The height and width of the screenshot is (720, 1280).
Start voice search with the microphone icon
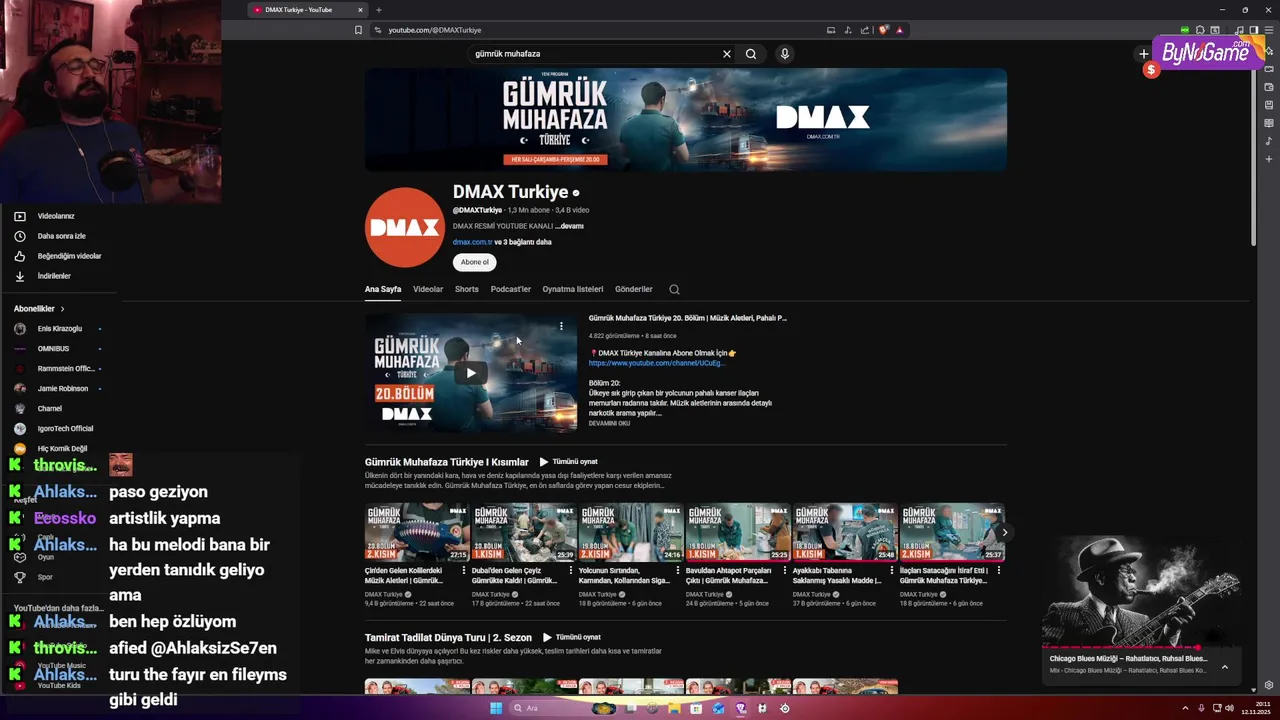[x=785, y=54]
